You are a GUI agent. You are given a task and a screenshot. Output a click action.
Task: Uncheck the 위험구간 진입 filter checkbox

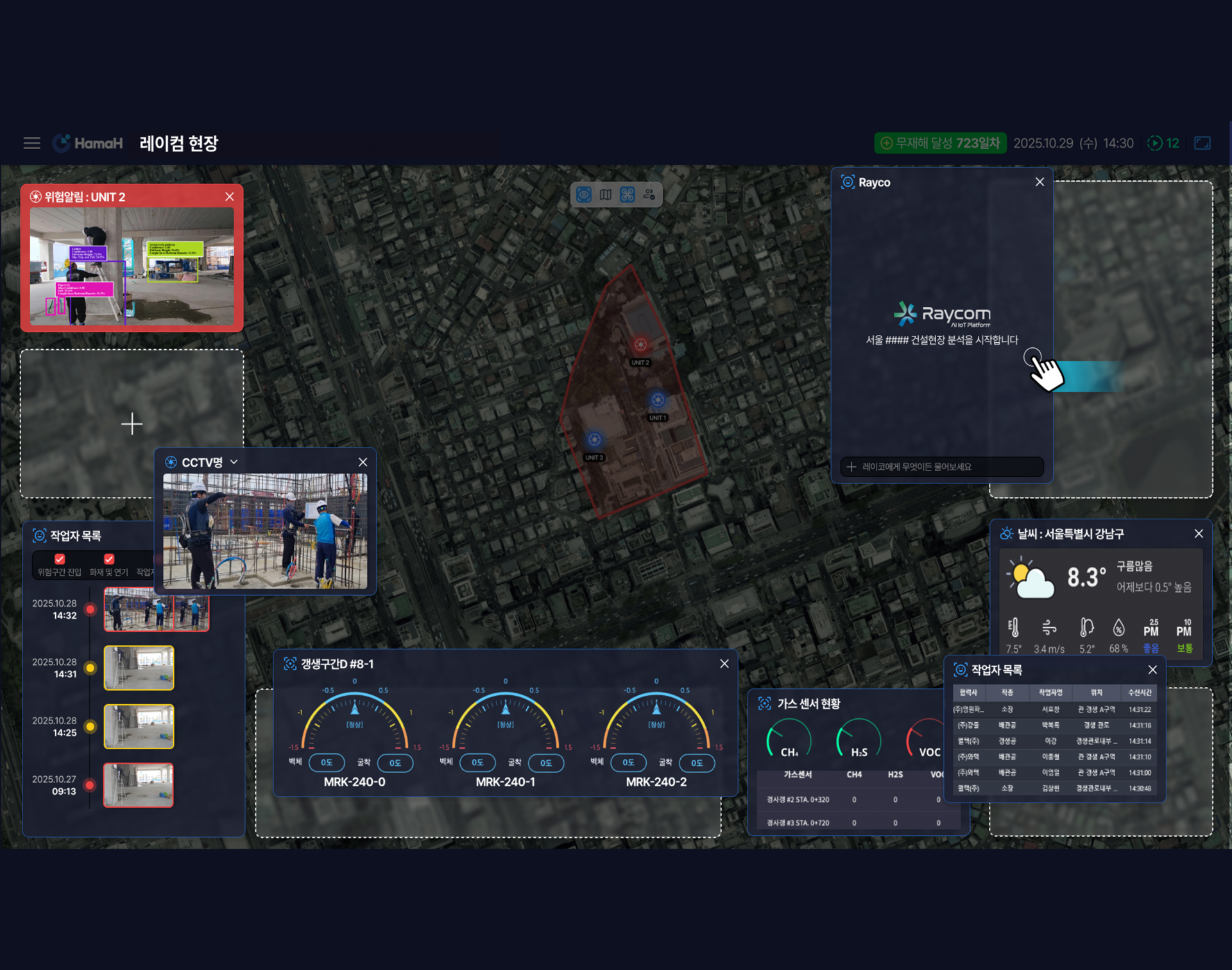click(x=60, y=559)
